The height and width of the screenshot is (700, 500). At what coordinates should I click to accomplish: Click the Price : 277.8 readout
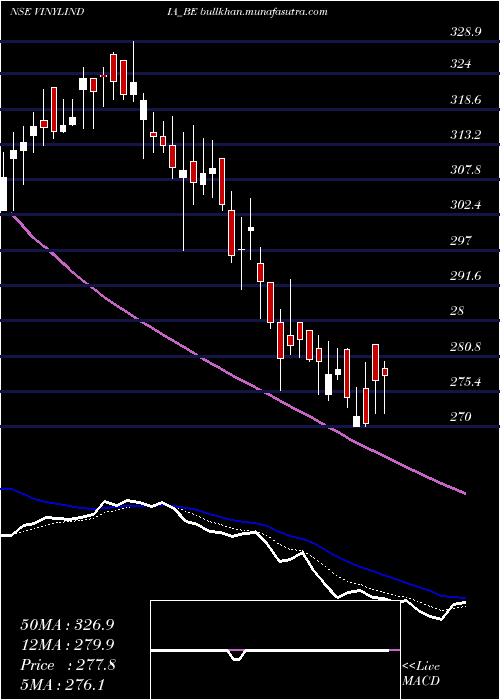(x=68, y=665)
